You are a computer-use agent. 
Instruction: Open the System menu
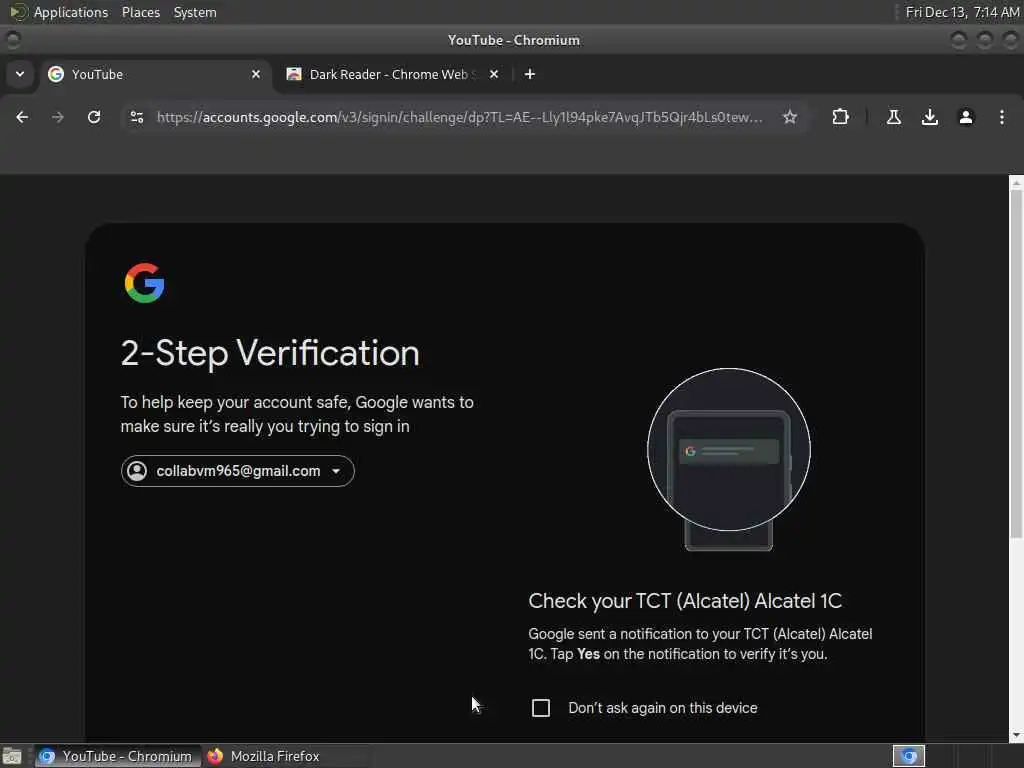pyautogui.click(x=195, y=12)
